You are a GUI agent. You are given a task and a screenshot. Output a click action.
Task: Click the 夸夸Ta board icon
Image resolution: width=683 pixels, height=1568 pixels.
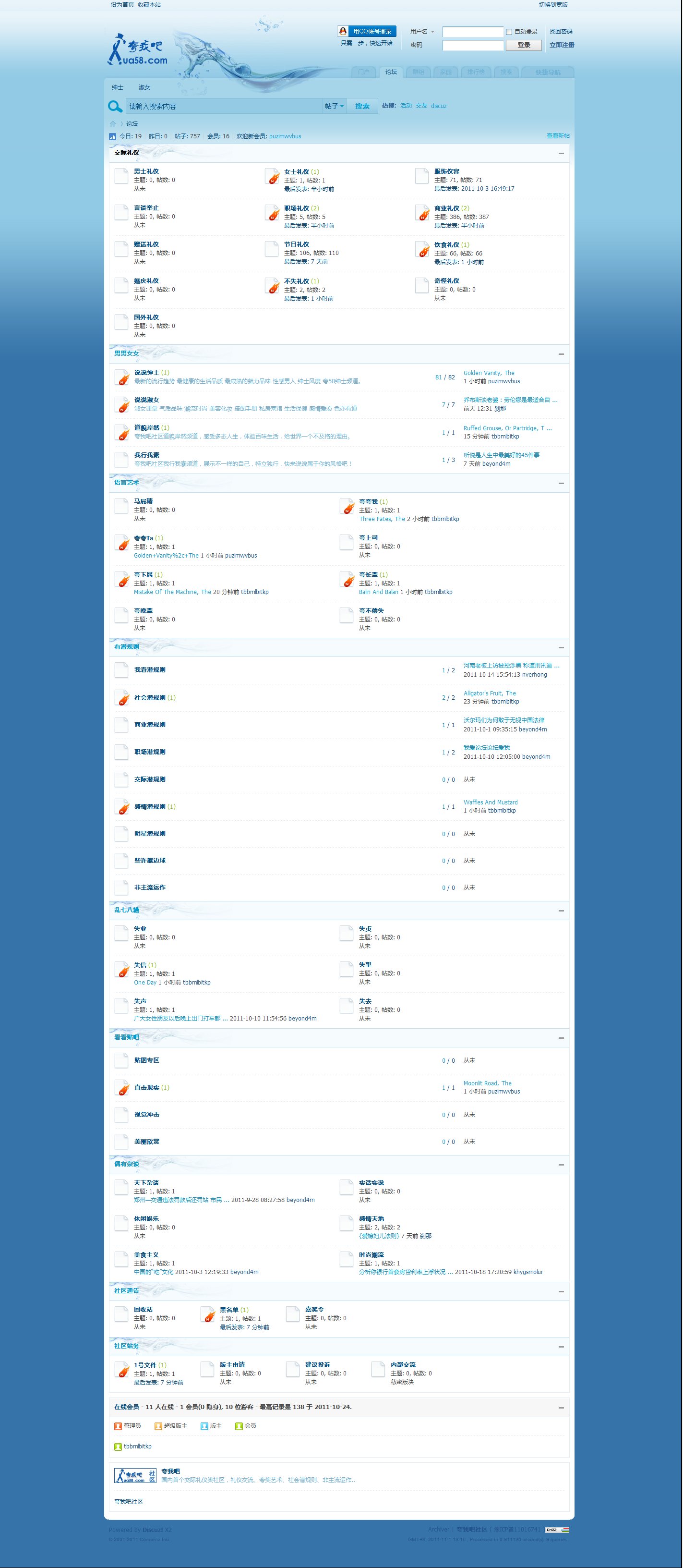(122, 543)
